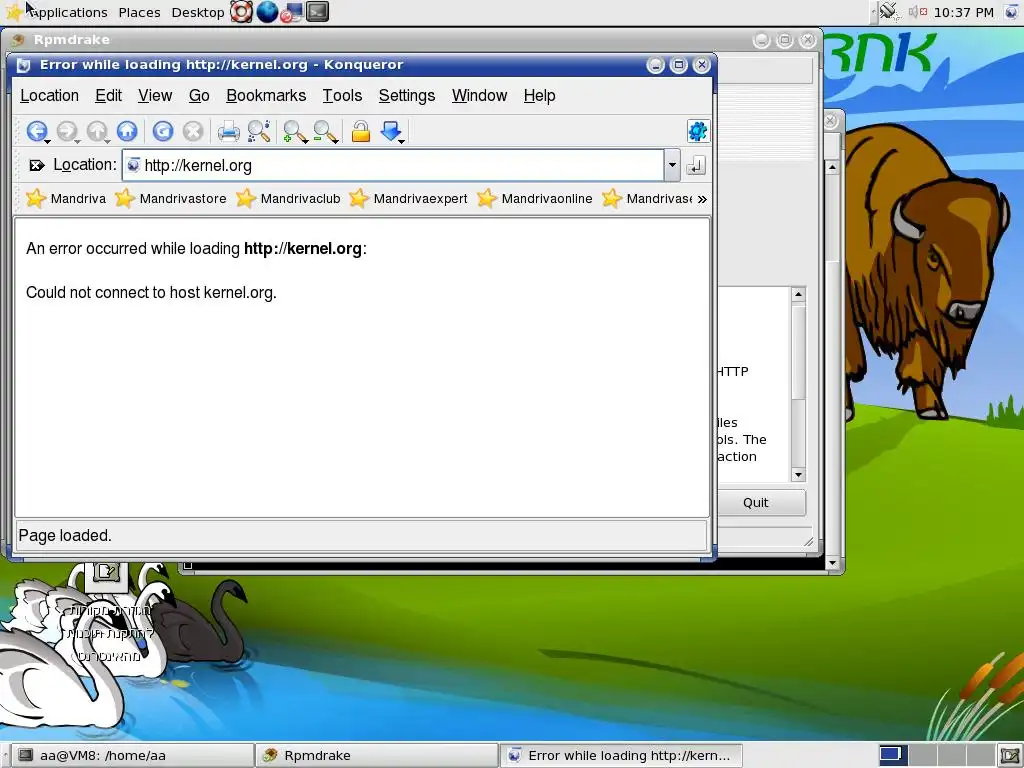This screenshot has height=768, width=1024.
Task: Open the download arrow dropdown
Action: [x=402, y=141]
